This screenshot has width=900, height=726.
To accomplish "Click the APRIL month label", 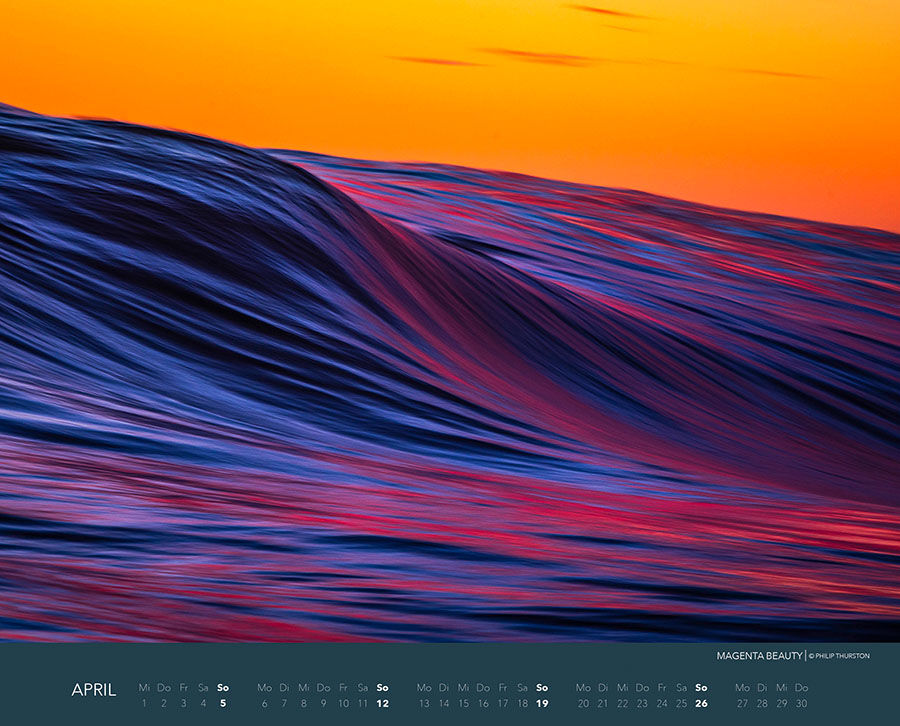I will click(x=94, y=689).
